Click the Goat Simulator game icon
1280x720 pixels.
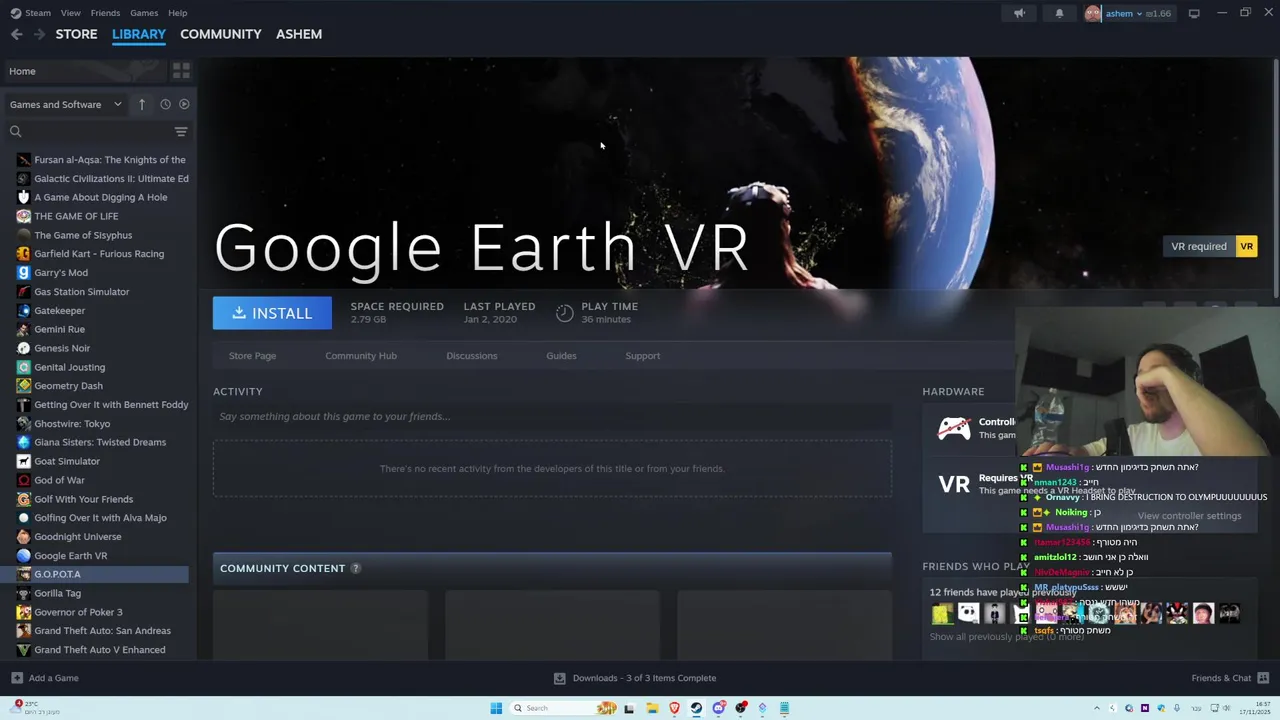pos(24,461)
